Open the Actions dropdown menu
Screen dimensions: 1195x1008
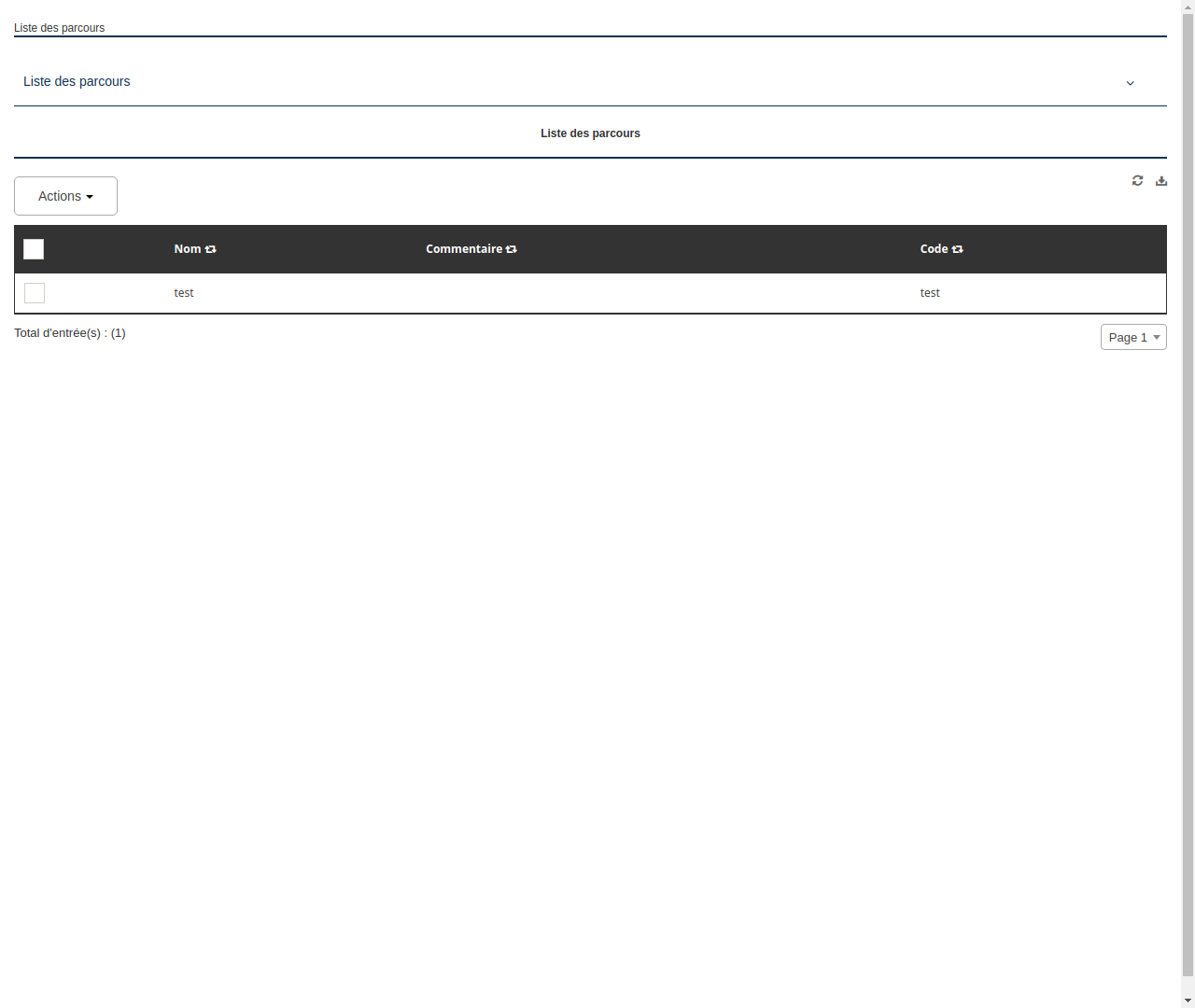pyautogui.click(x=65, y=196)
